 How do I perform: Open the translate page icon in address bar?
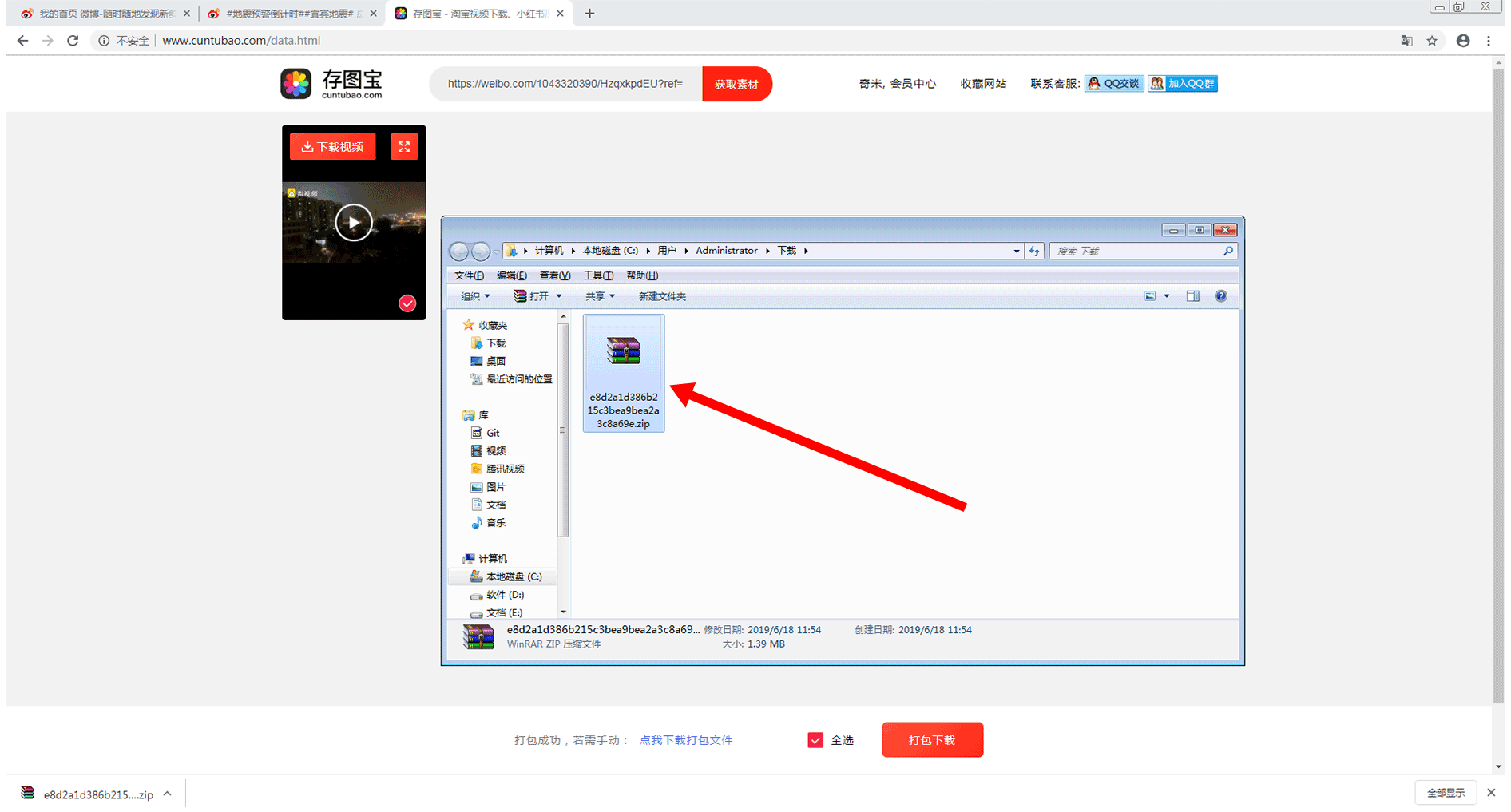point(1406,41)
